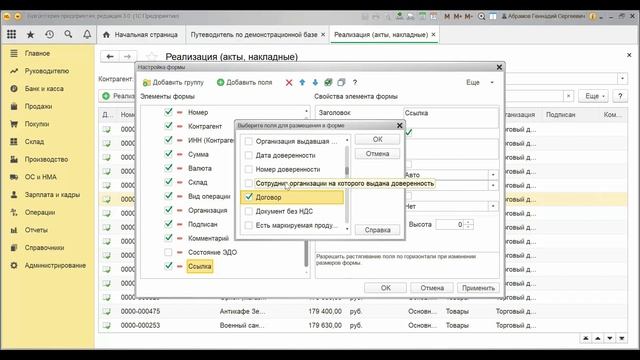The height and width of the screenshot is (360, 640).
Task: Click the check-all elements icon in toolbar
Action: 328,82
